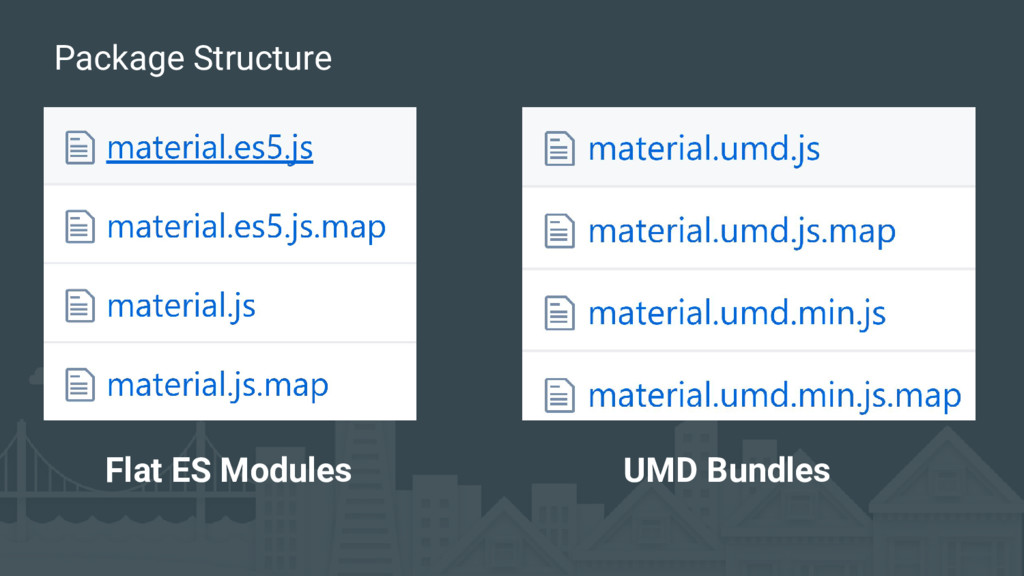Open the material.umd.js file link
This screenshot has height=576, width=1024.
(x=704, y=150)
